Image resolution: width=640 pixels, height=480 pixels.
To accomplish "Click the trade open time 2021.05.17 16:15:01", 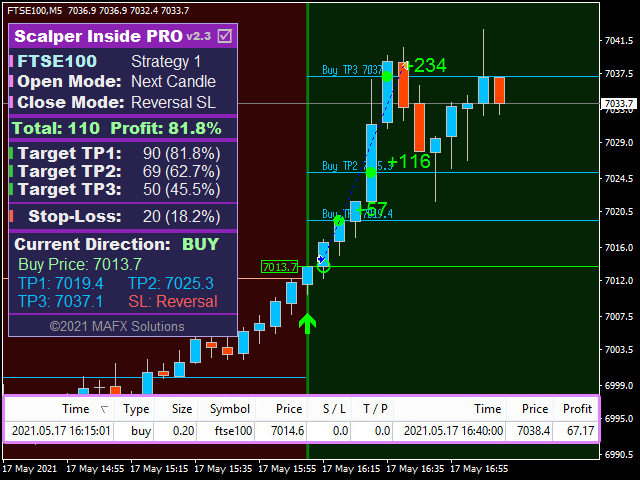I will pyautogui.click(x=61, y=431).
